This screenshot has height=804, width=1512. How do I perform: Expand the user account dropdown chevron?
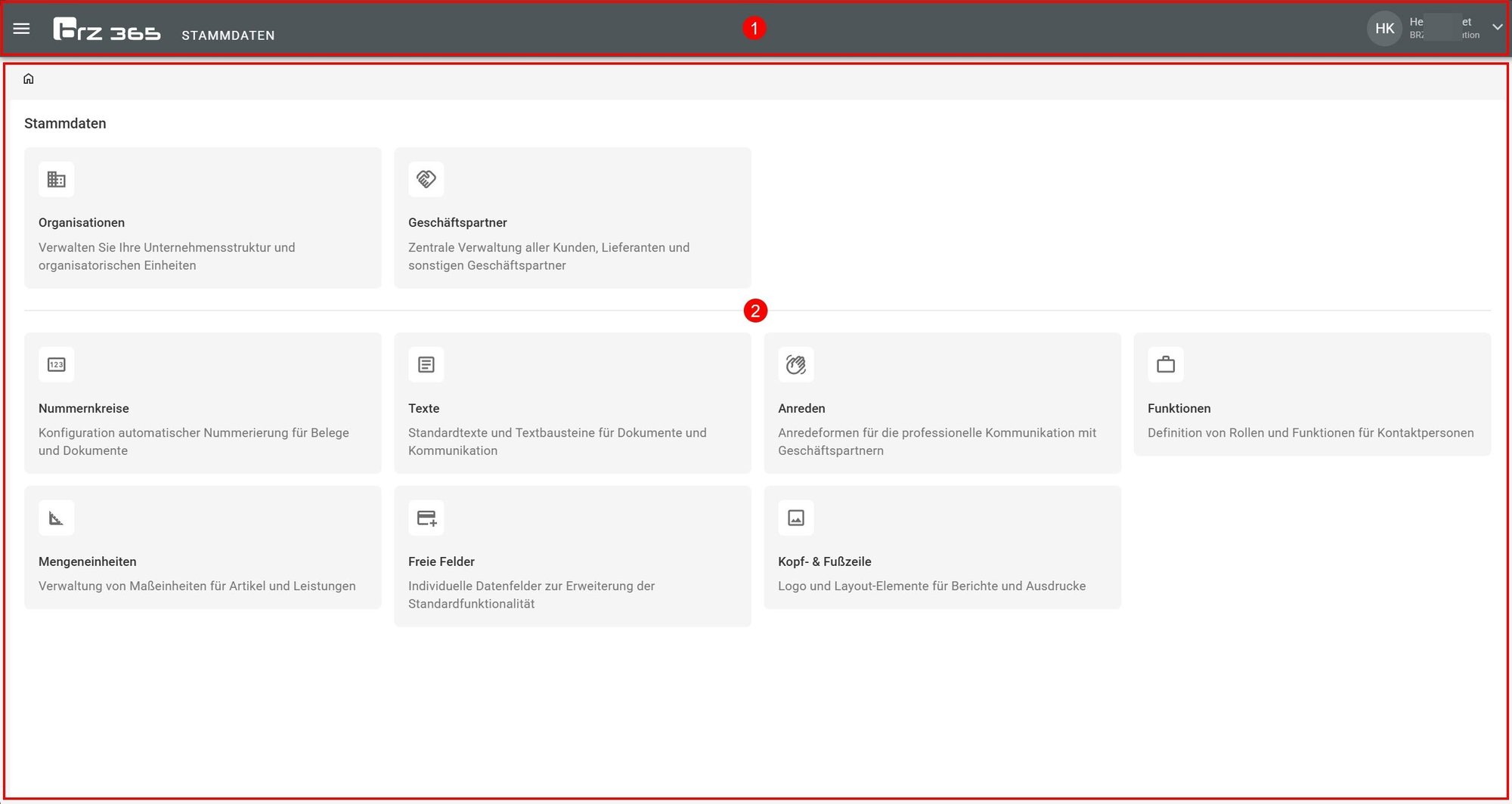click(1497, 27)
